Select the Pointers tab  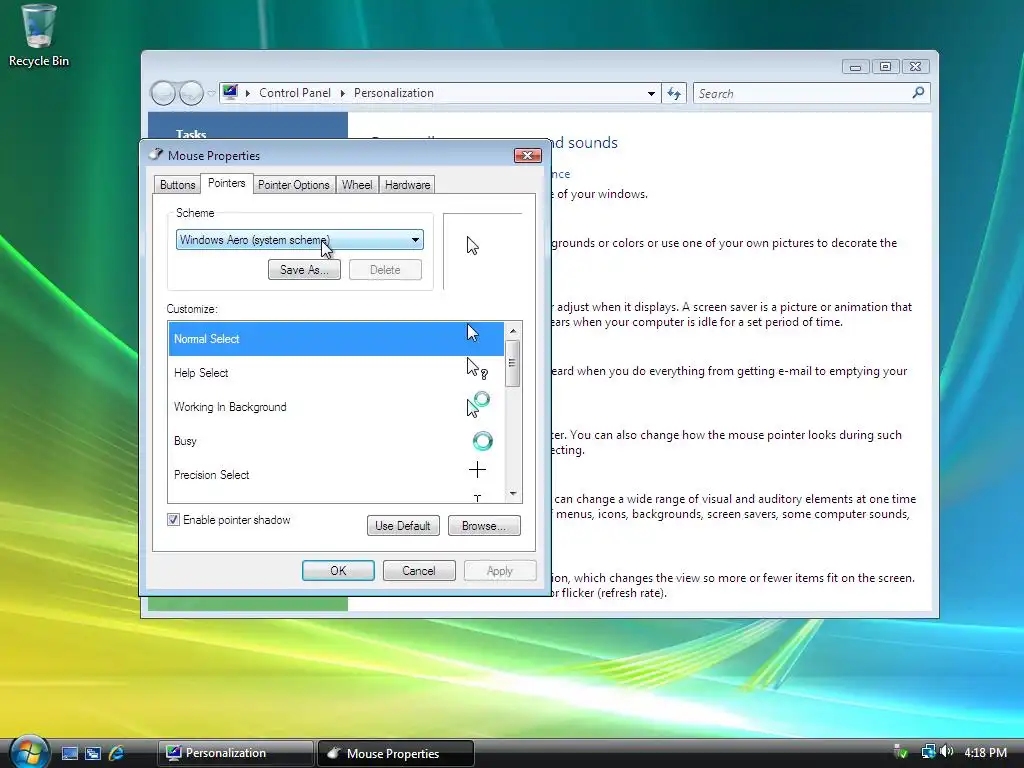(227, 184)
